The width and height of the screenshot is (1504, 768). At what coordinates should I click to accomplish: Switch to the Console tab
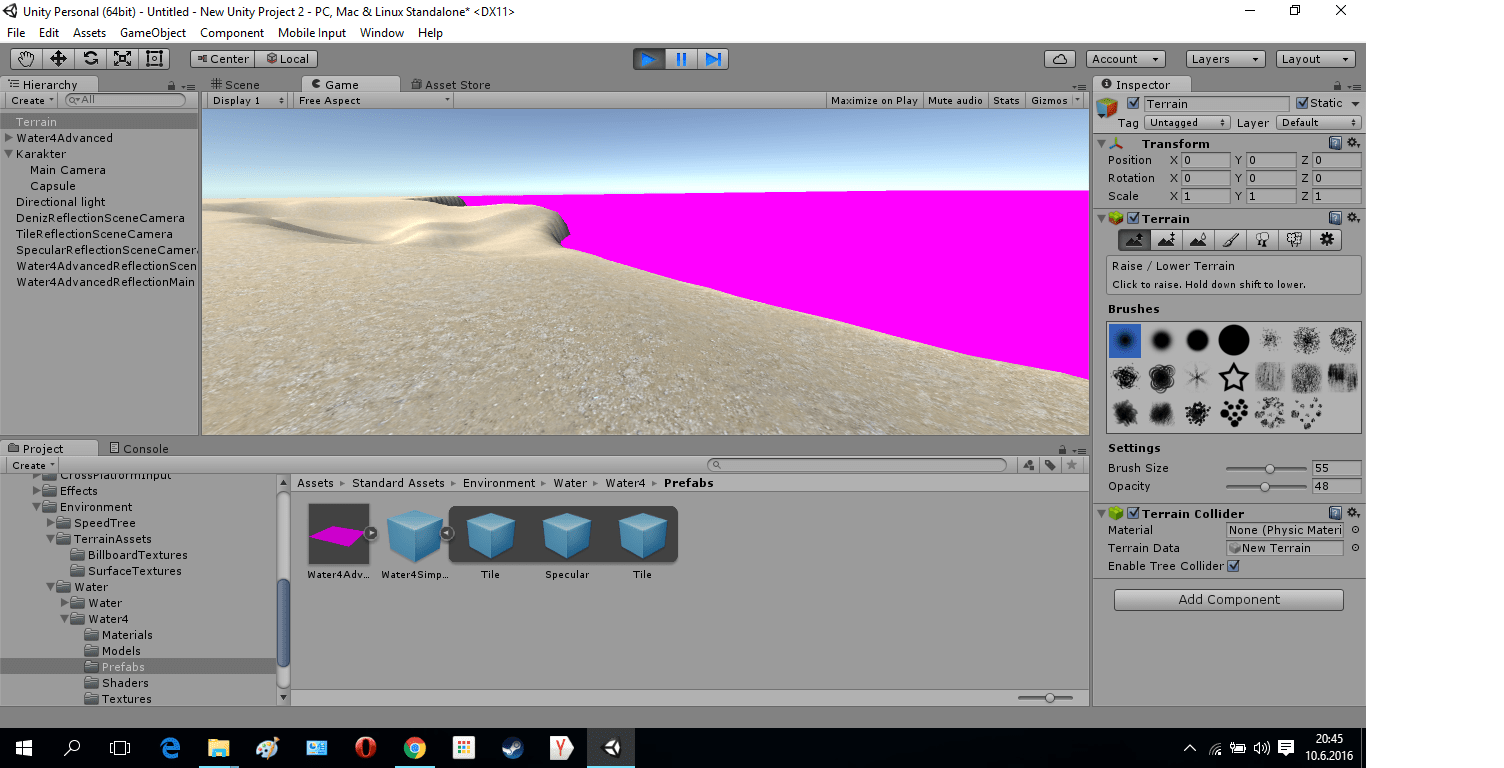click(139, 448)
